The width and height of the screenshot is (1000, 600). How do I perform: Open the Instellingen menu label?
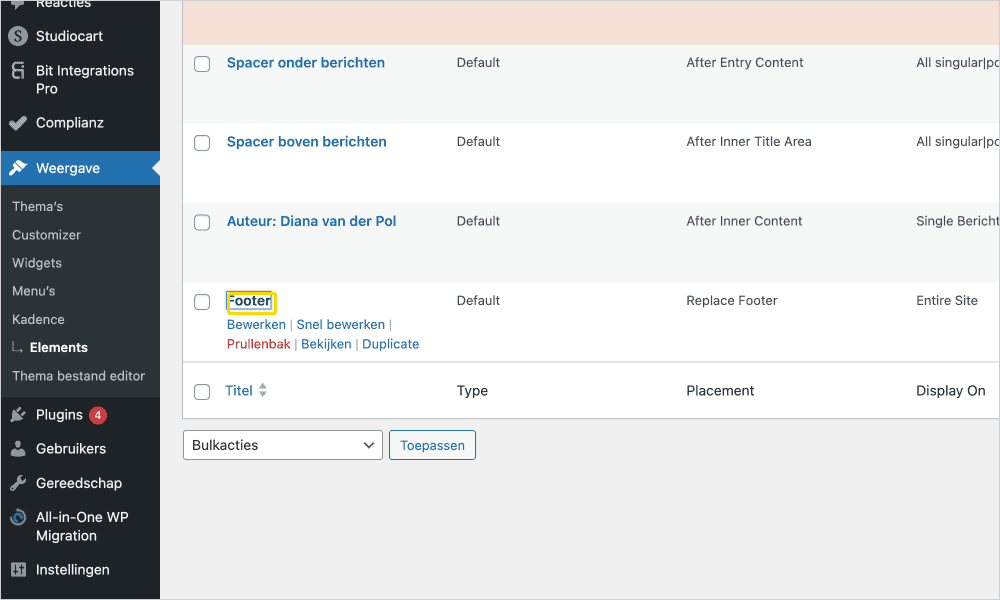(x=73, y=570)
